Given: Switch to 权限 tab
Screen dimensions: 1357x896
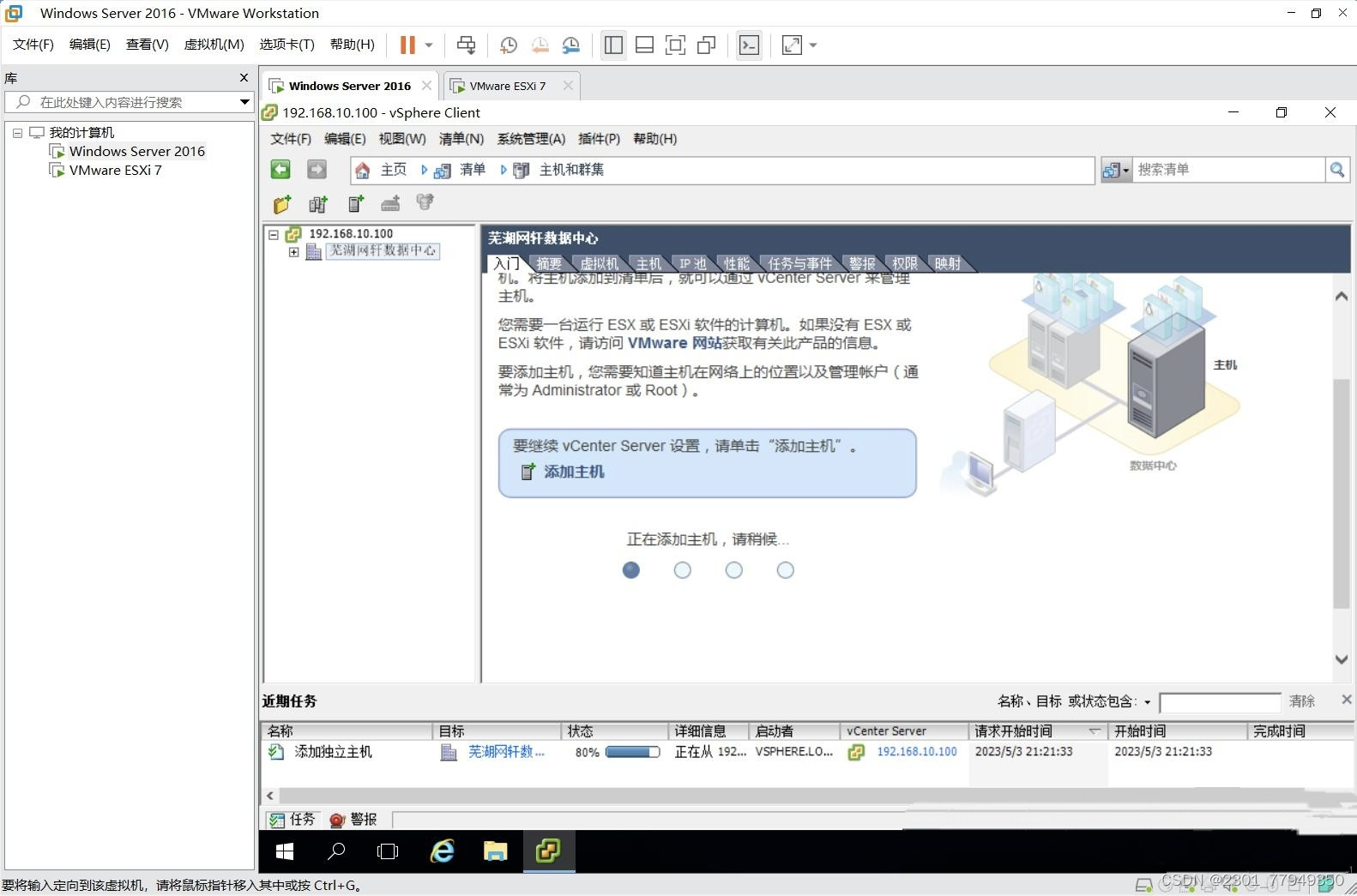Looking at the screenshot, I should click(x=905, y=263).
